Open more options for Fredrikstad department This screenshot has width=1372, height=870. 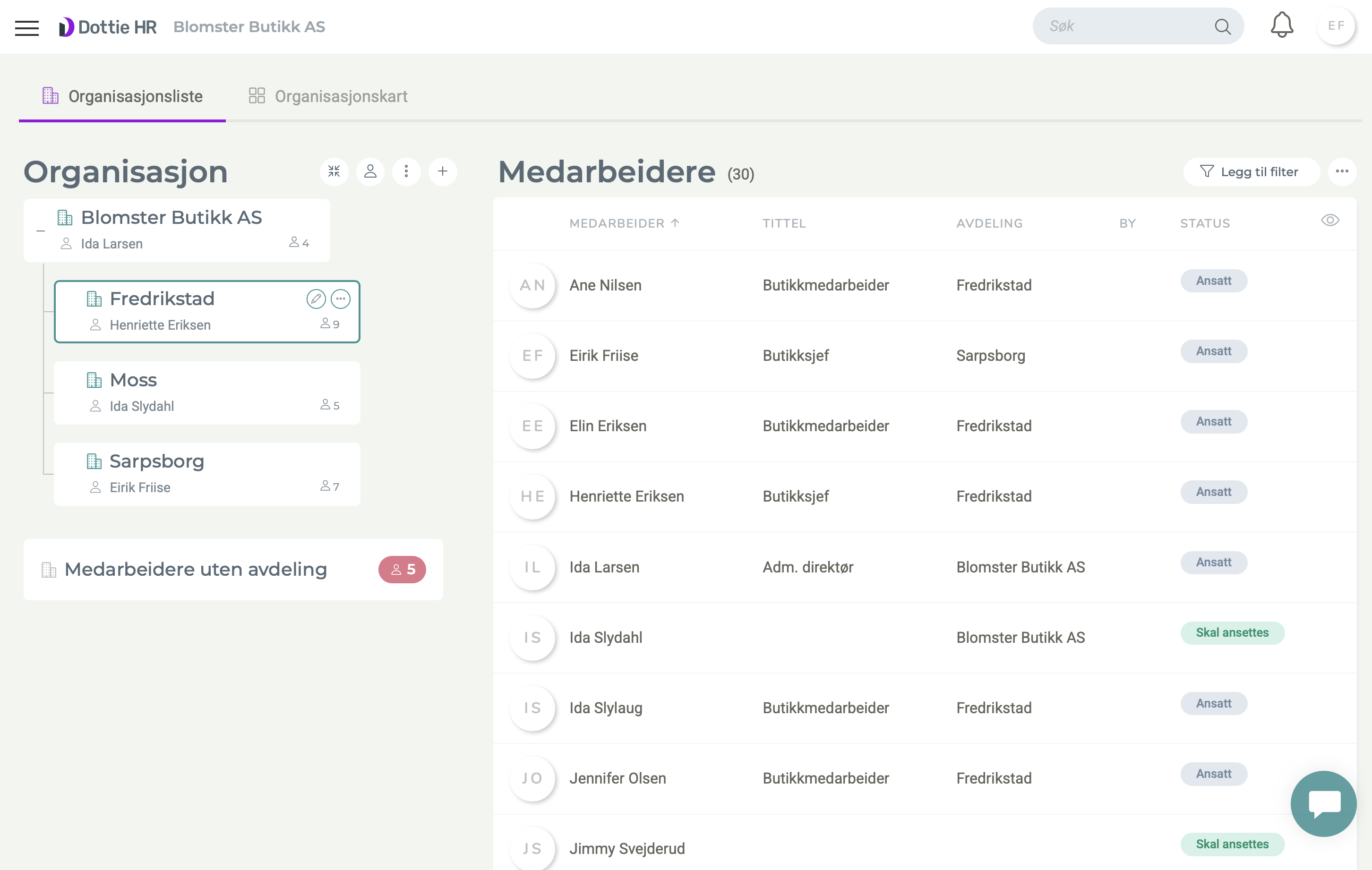point(341,298)
